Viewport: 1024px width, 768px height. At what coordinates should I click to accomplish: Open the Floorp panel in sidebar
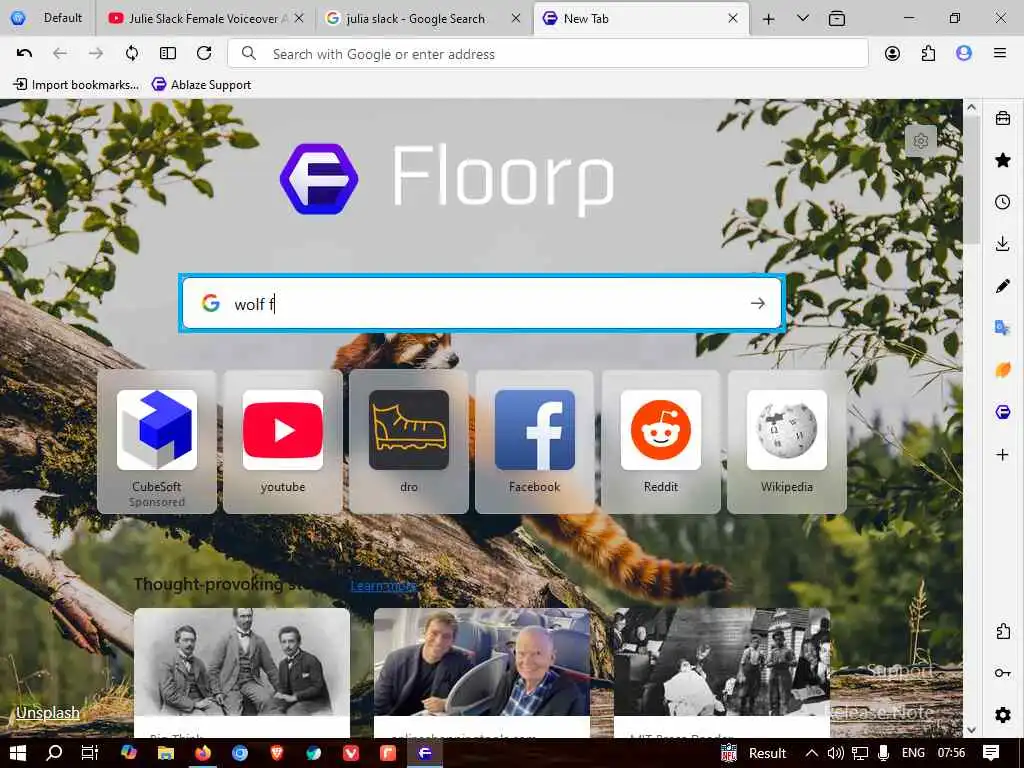click(1002, 411)
